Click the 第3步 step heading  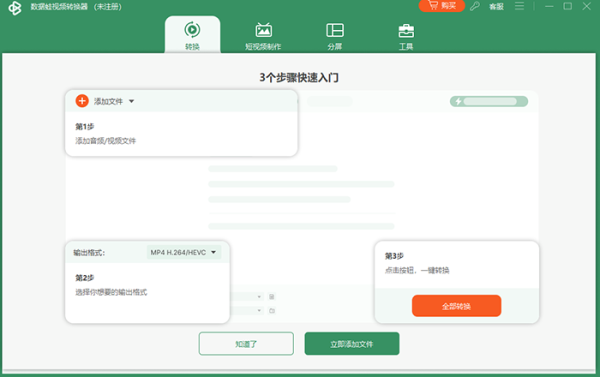394,256
